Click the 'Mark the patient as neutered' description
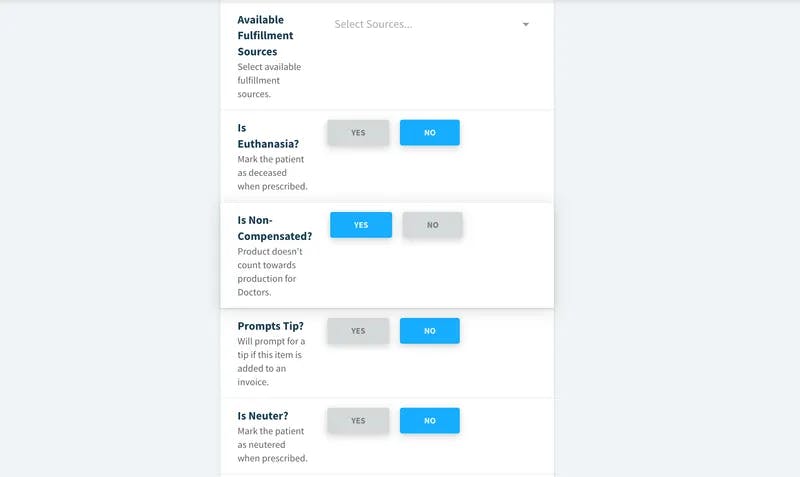800x477 pixels. (272, 444)
